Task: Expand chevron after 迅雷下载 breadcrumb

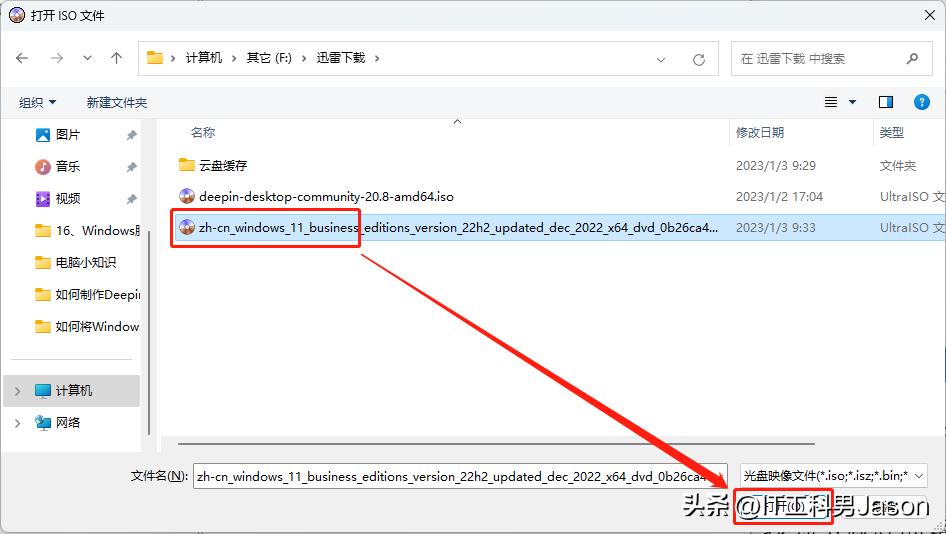Action: 377,59
